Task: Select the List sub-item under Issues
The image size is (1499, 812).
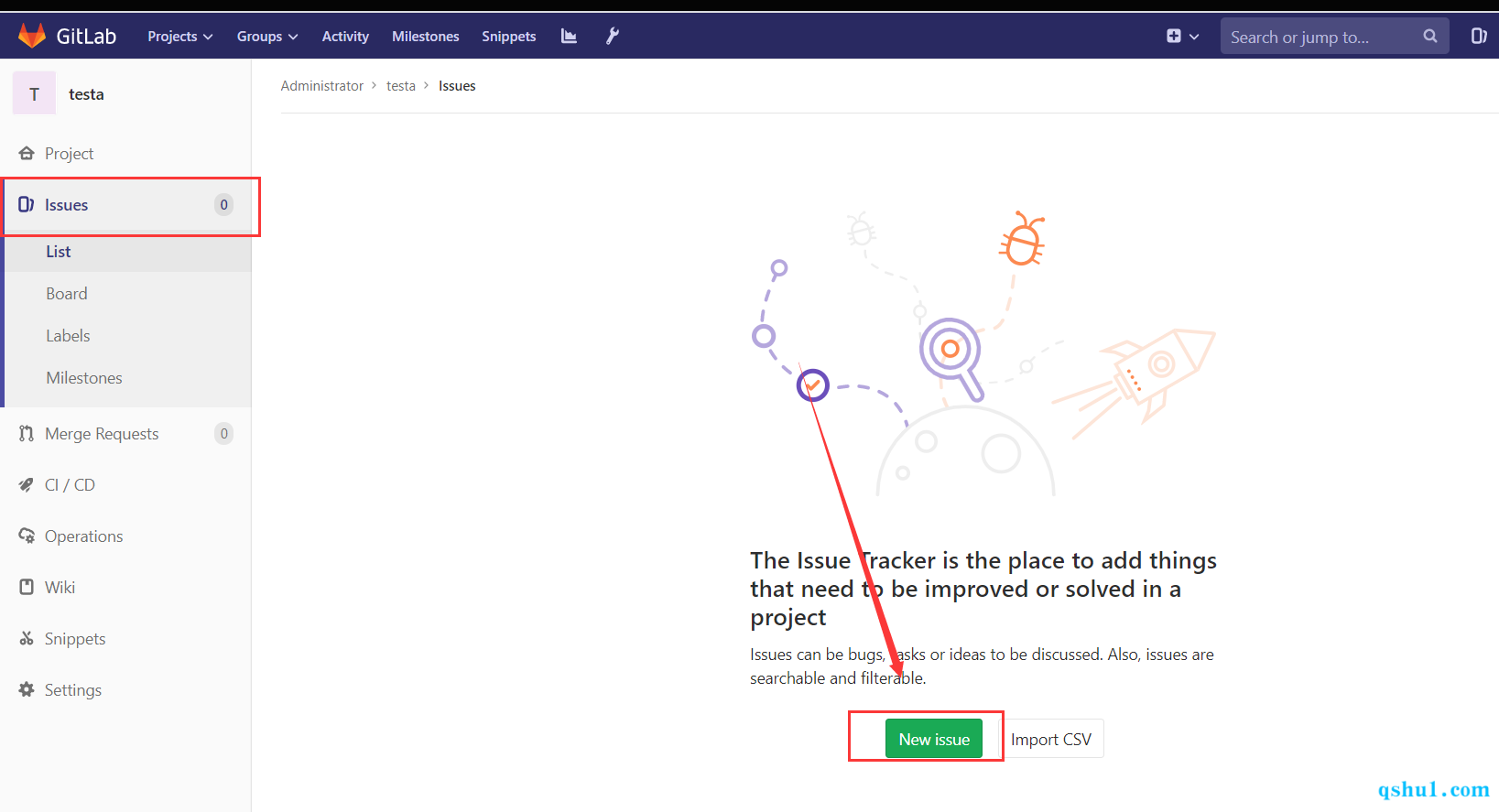Action: pos(125,252)
